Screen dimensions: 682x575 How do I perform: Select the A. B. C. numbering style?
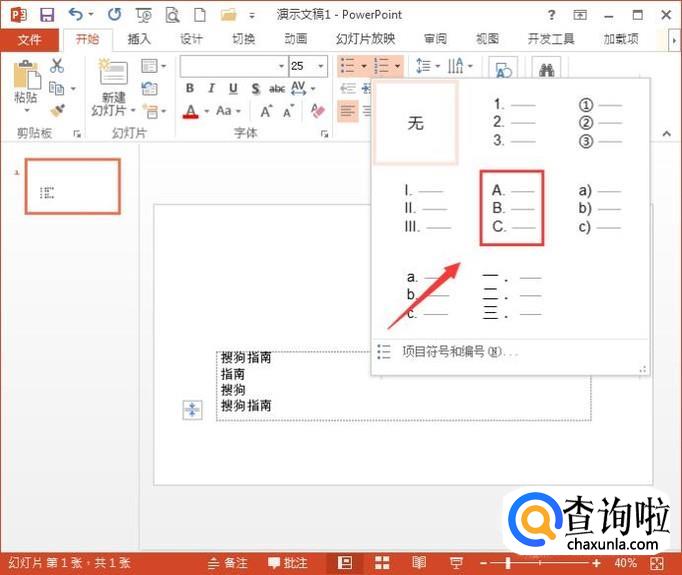[x=511, y=207]
